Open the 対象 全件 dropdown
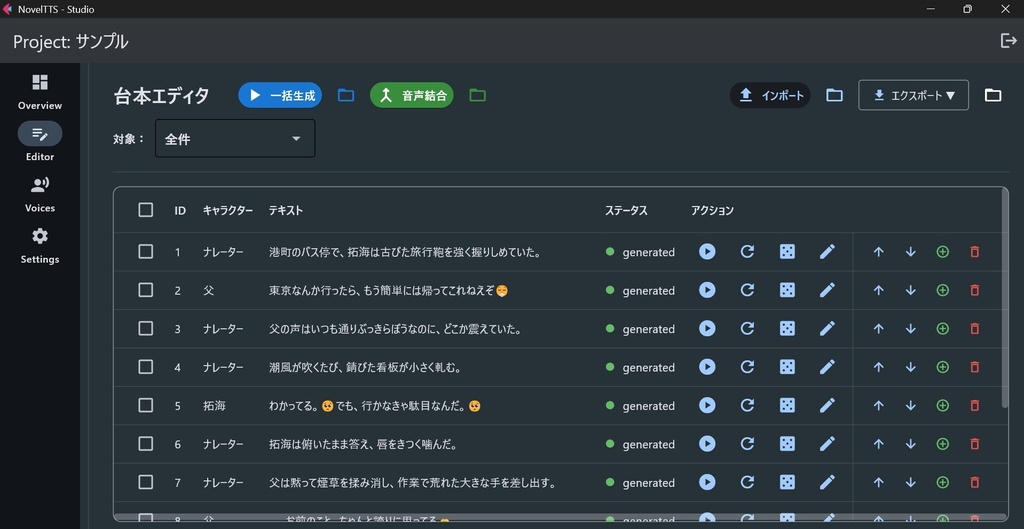 (235, 138)
